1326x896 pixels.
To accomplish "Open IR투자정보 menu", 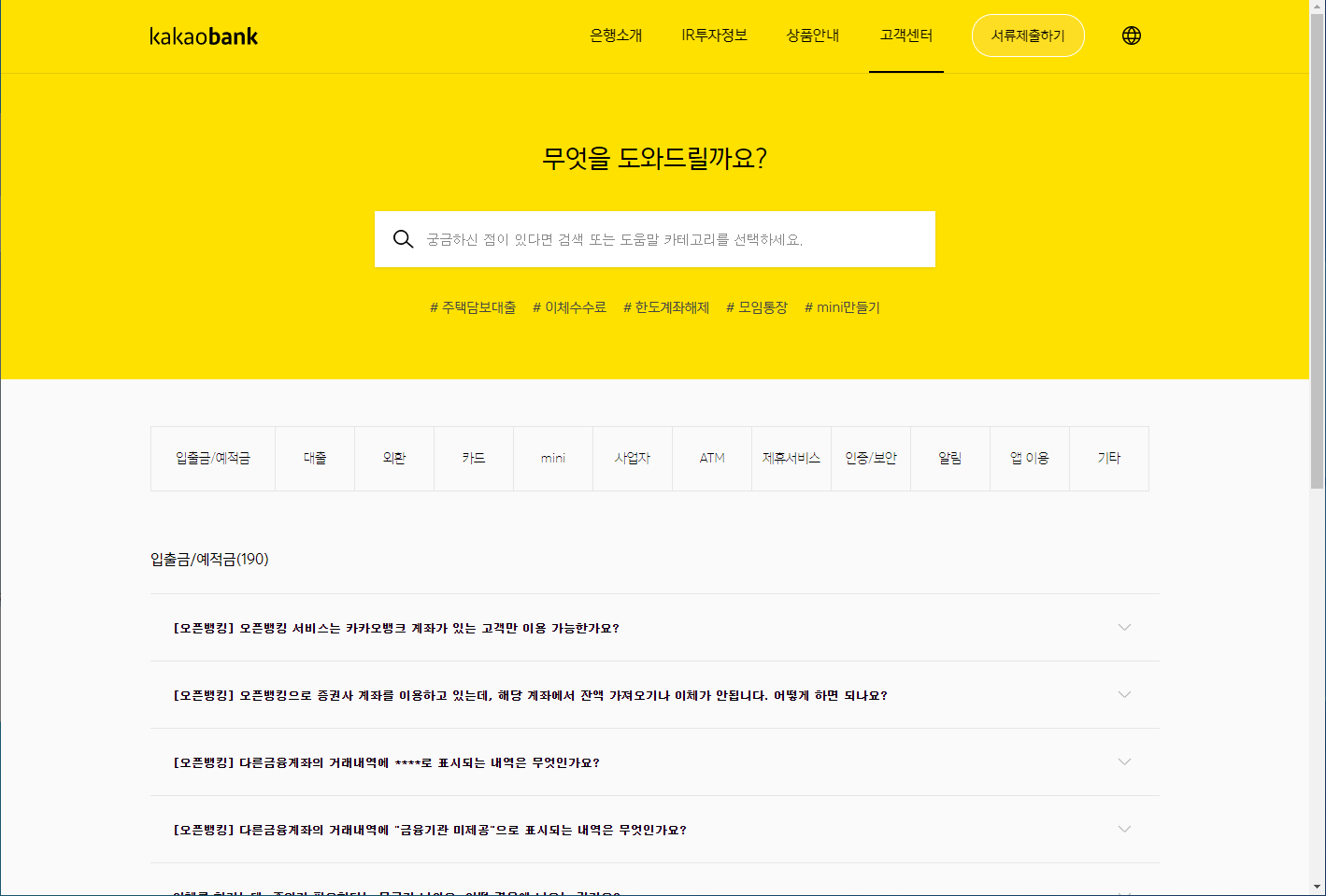I will coord(714,36).
